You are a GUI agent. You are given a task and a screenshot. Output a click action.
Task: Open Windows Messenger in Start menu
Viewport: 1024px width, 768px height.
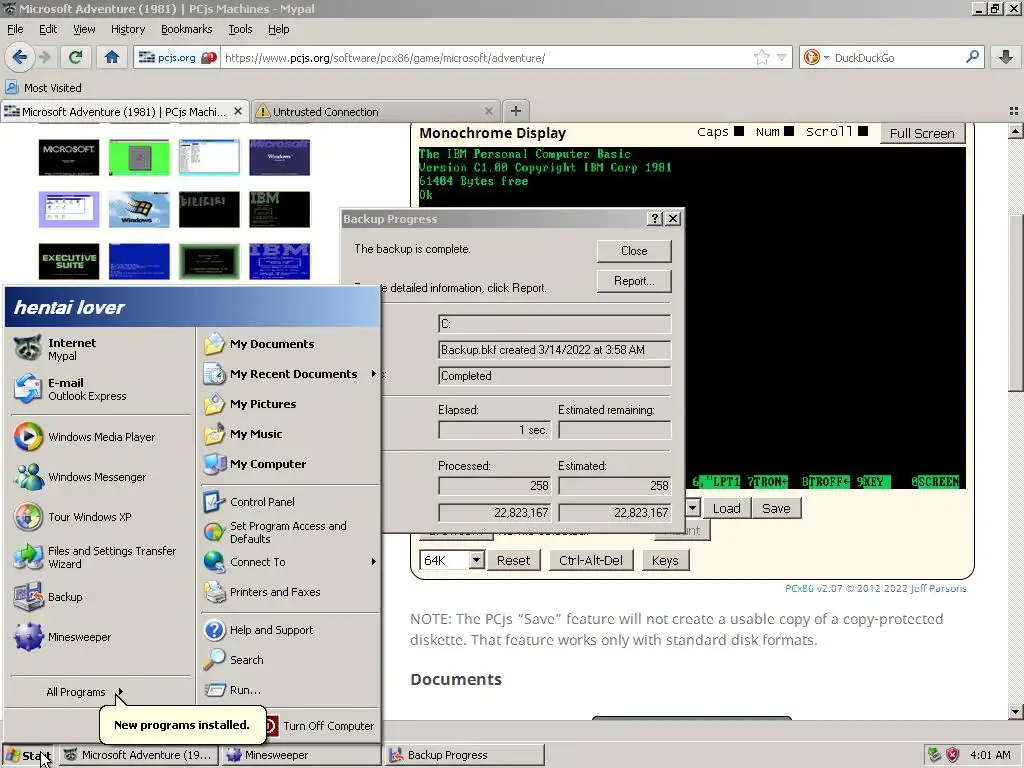tap(101, 477)
